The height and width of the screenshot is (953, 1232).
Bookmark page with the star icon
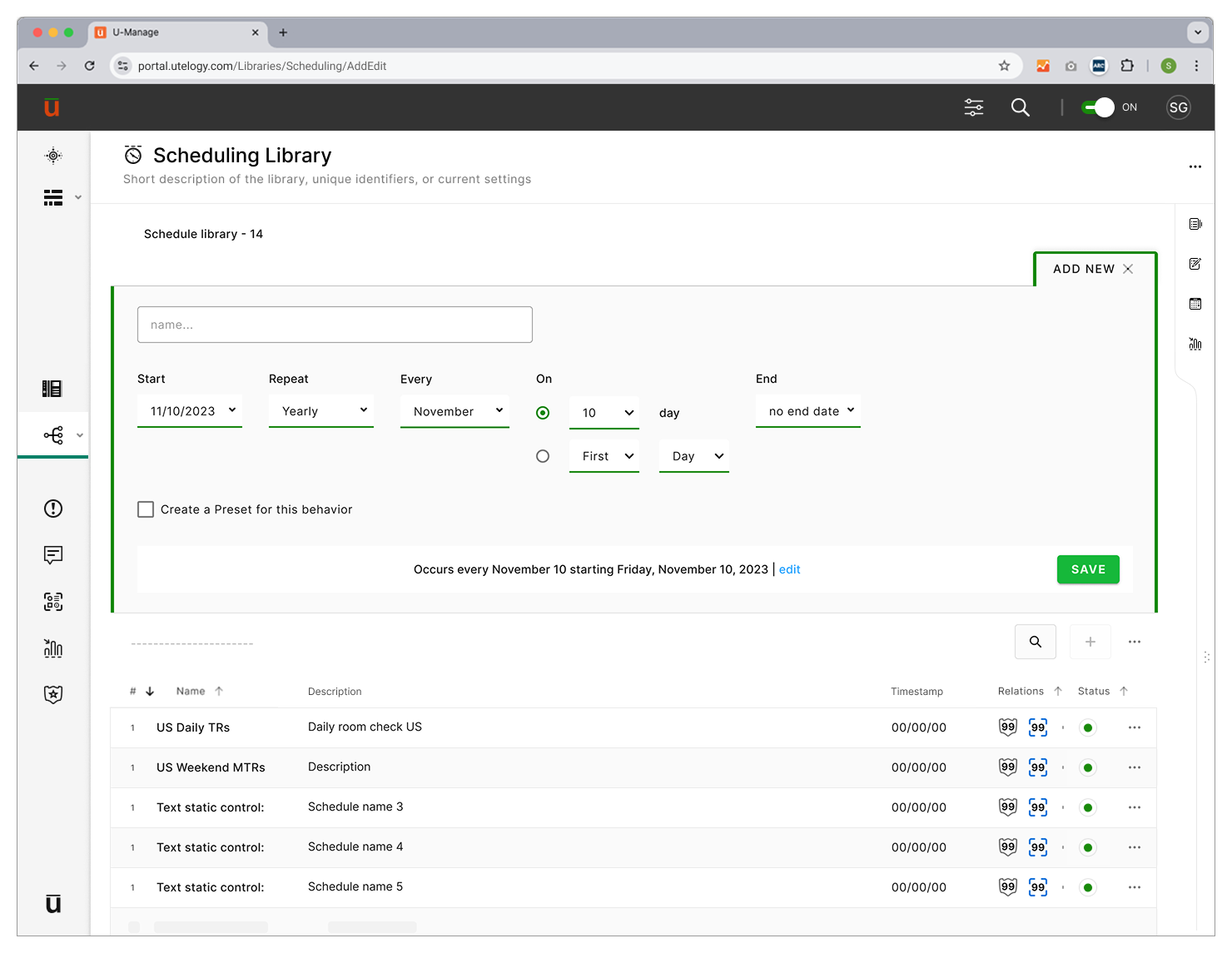pyautogui.click(x=1004, y=66)
